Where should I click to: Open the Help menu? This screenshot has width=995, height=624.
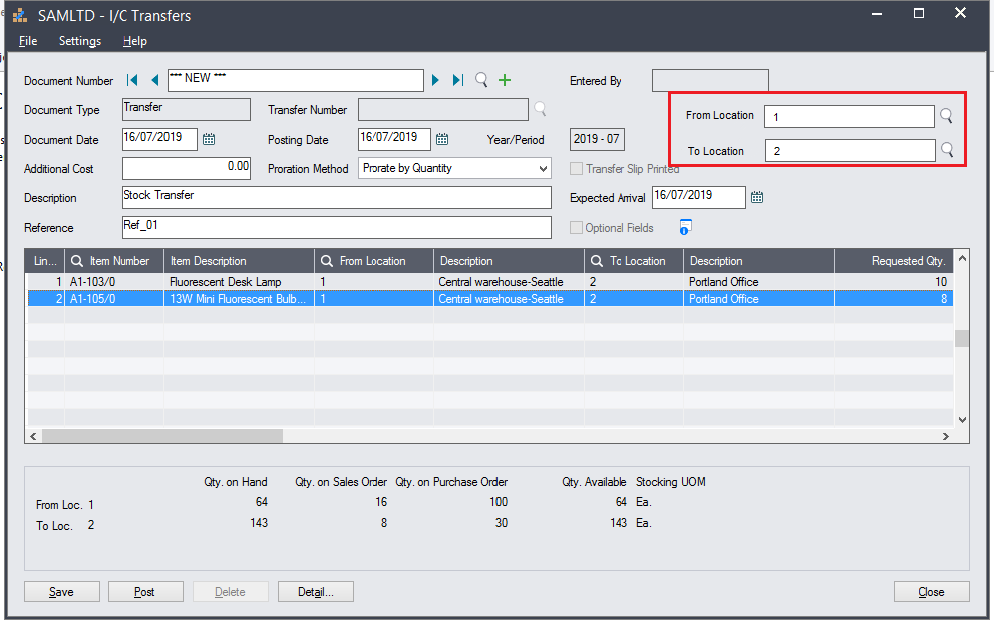[135, 41]
